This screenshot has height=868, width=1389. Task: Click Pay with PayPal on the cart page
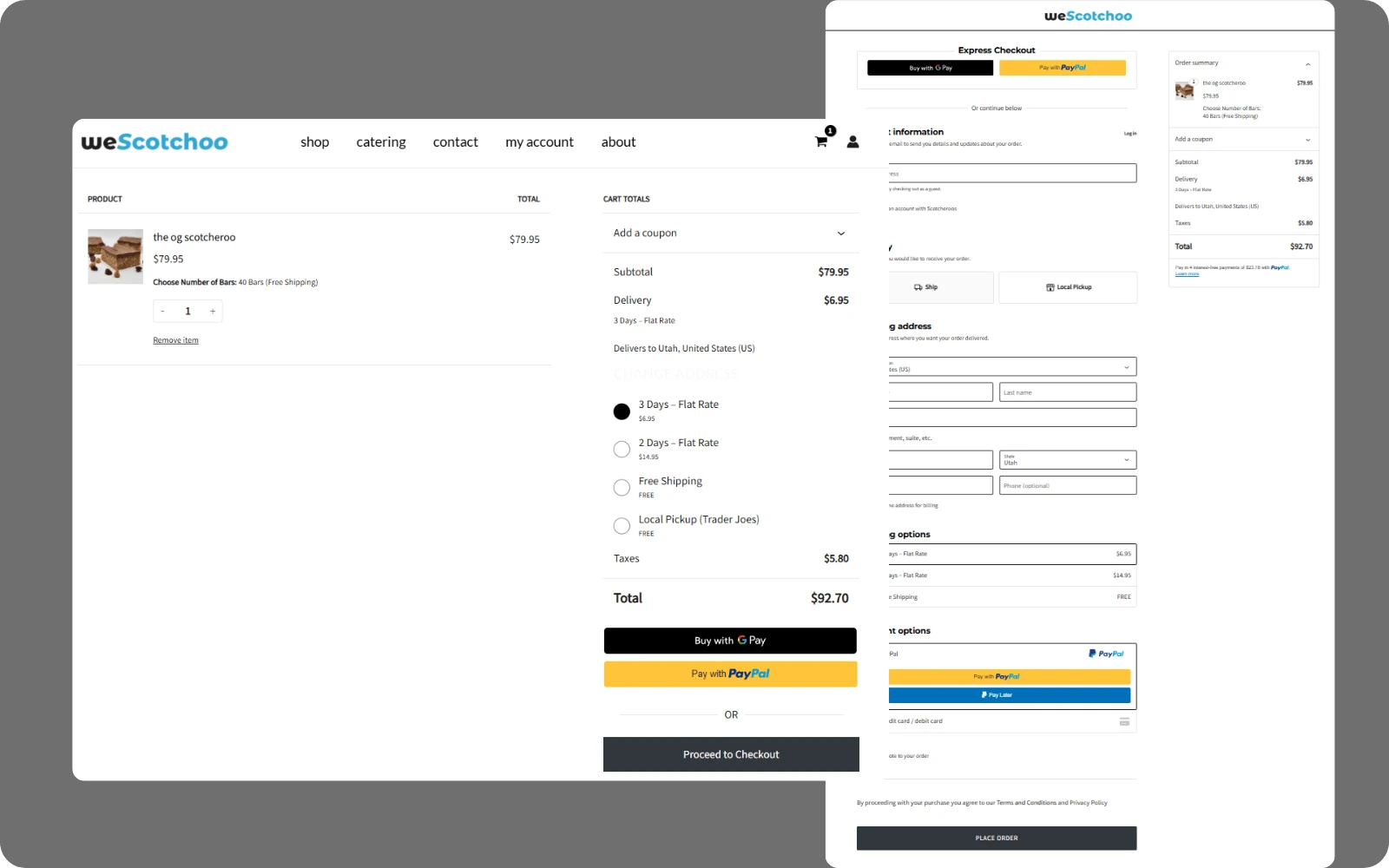tap(730, 674)
